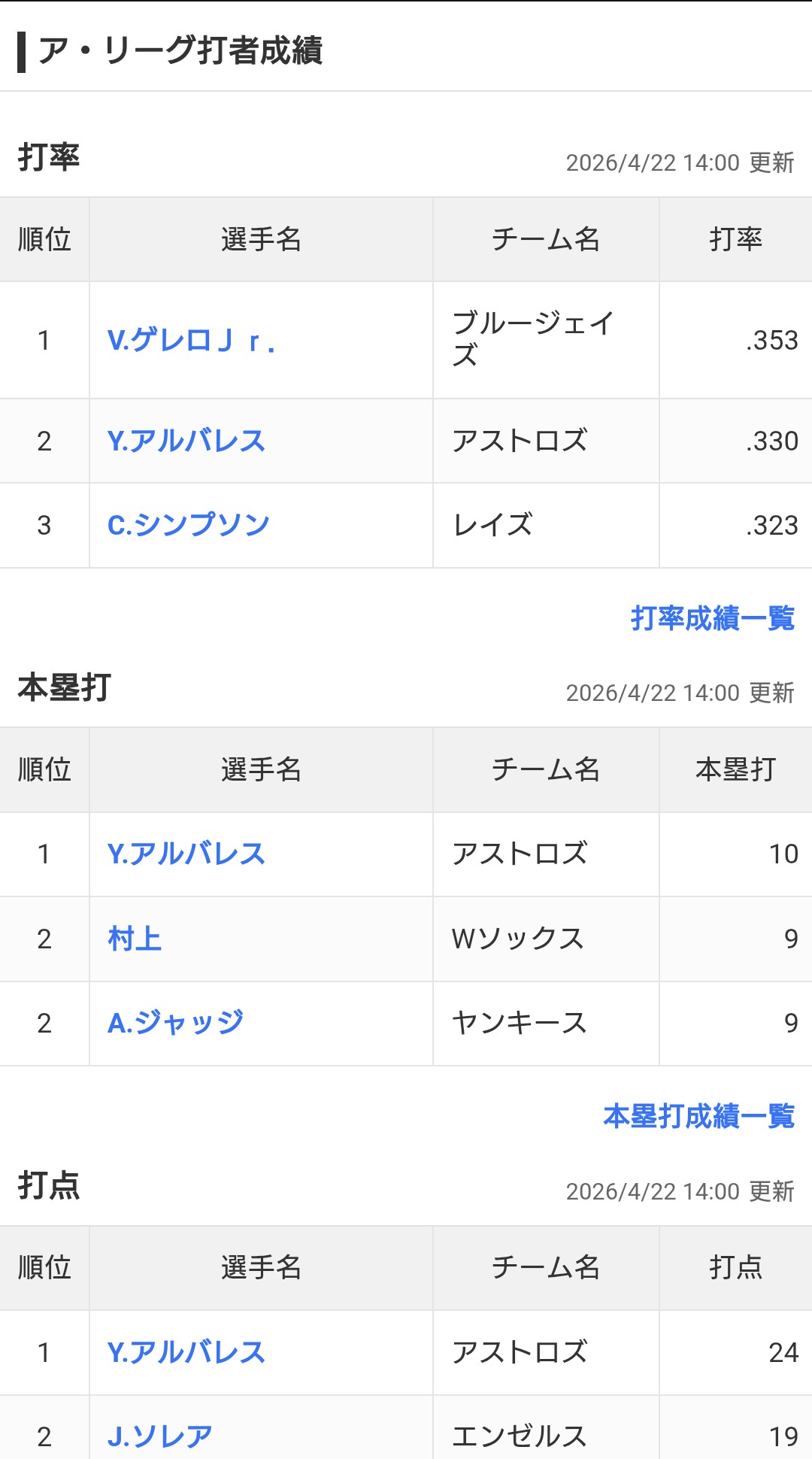812x1459 pixels.
Task: Click the ブルージェイズ team name cell
Action: [533, 338]
